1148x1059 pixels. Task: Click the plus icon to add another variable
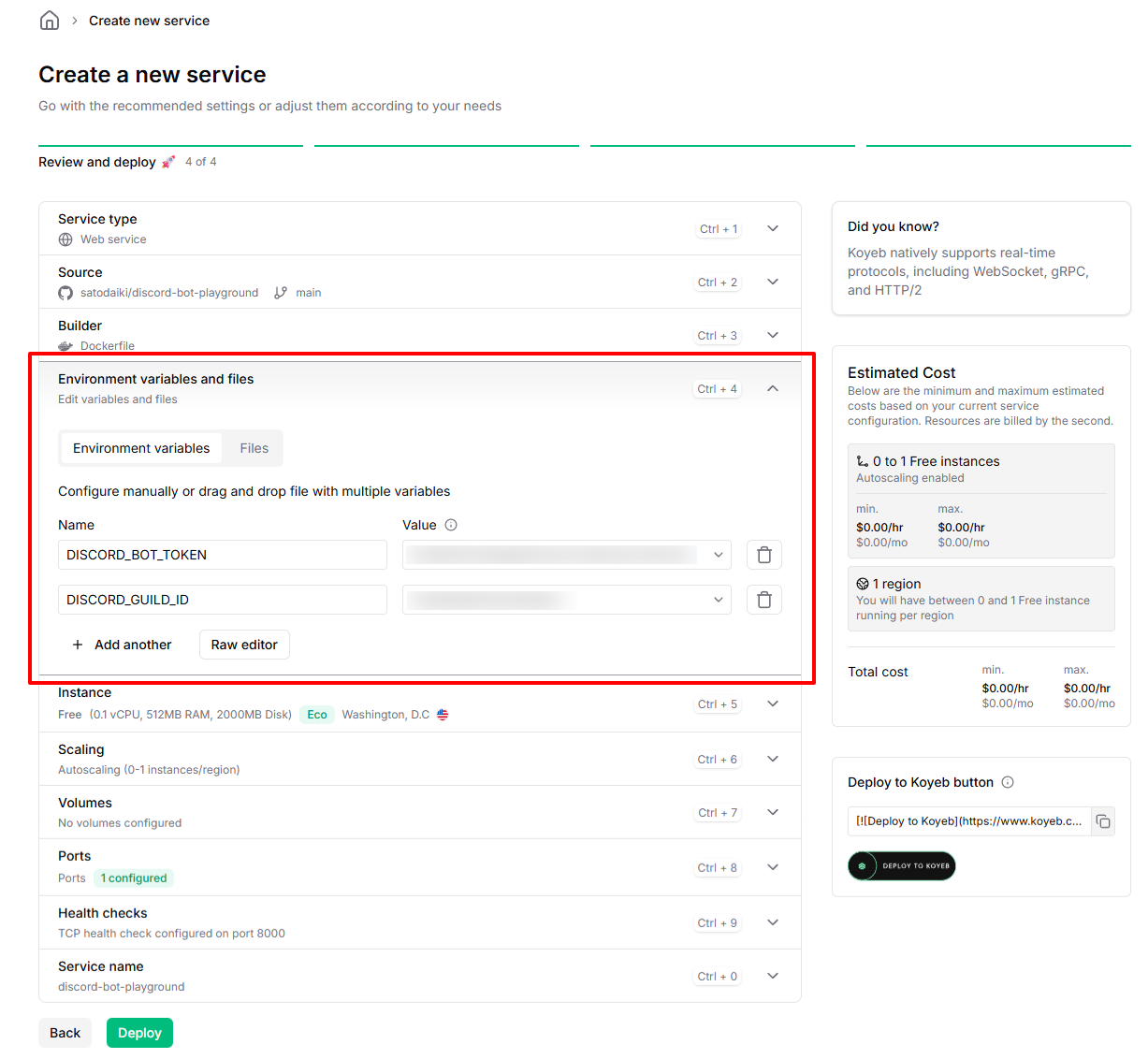click(78, 645)
